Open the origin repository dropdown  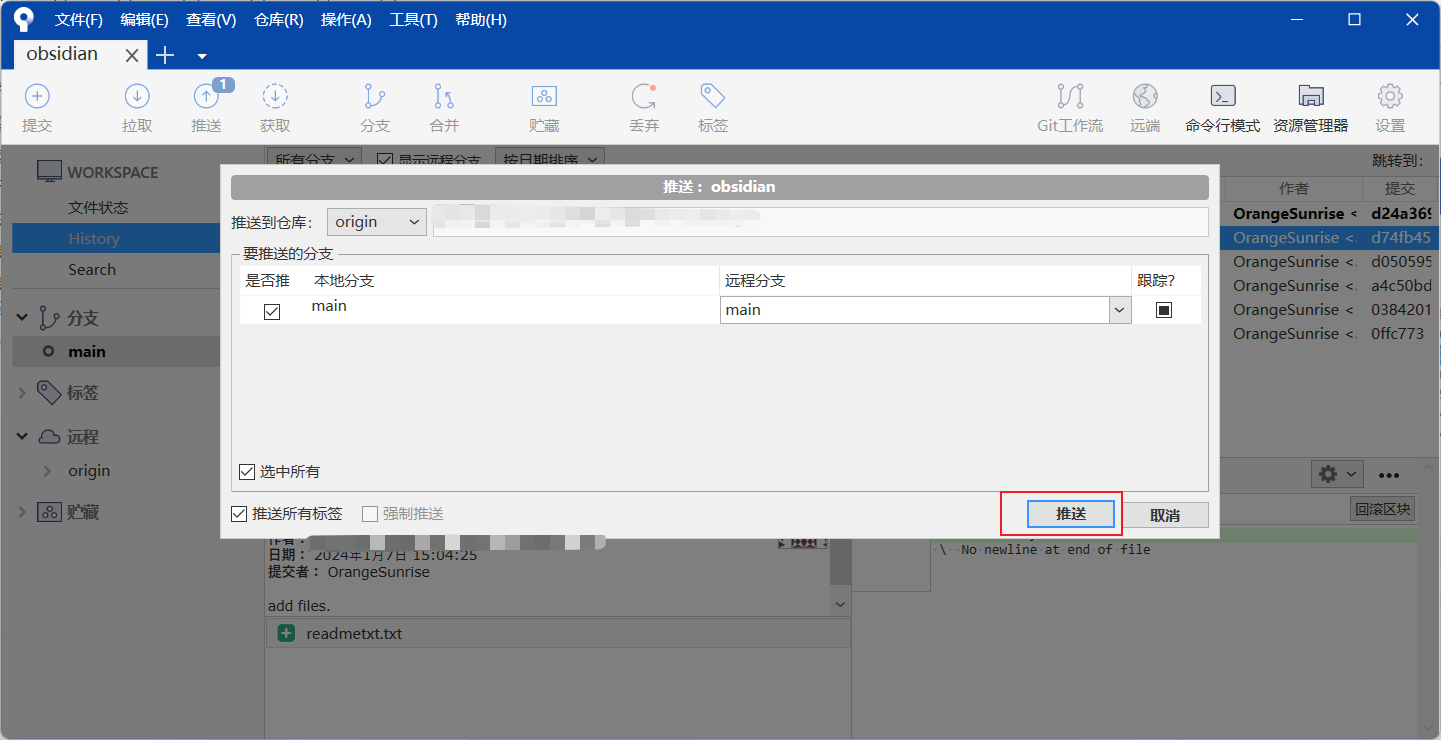[377, 222]
